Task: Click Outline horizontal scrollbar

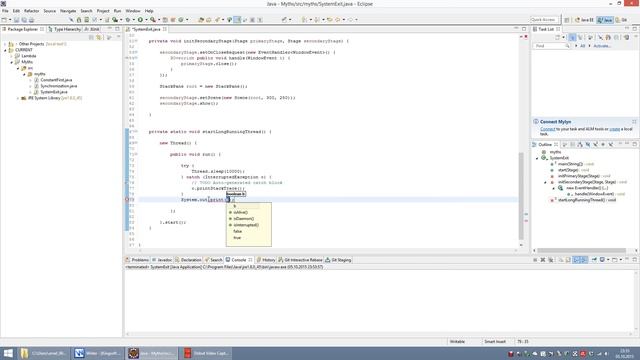Action: pyautogui.click(x=582, y=251)
